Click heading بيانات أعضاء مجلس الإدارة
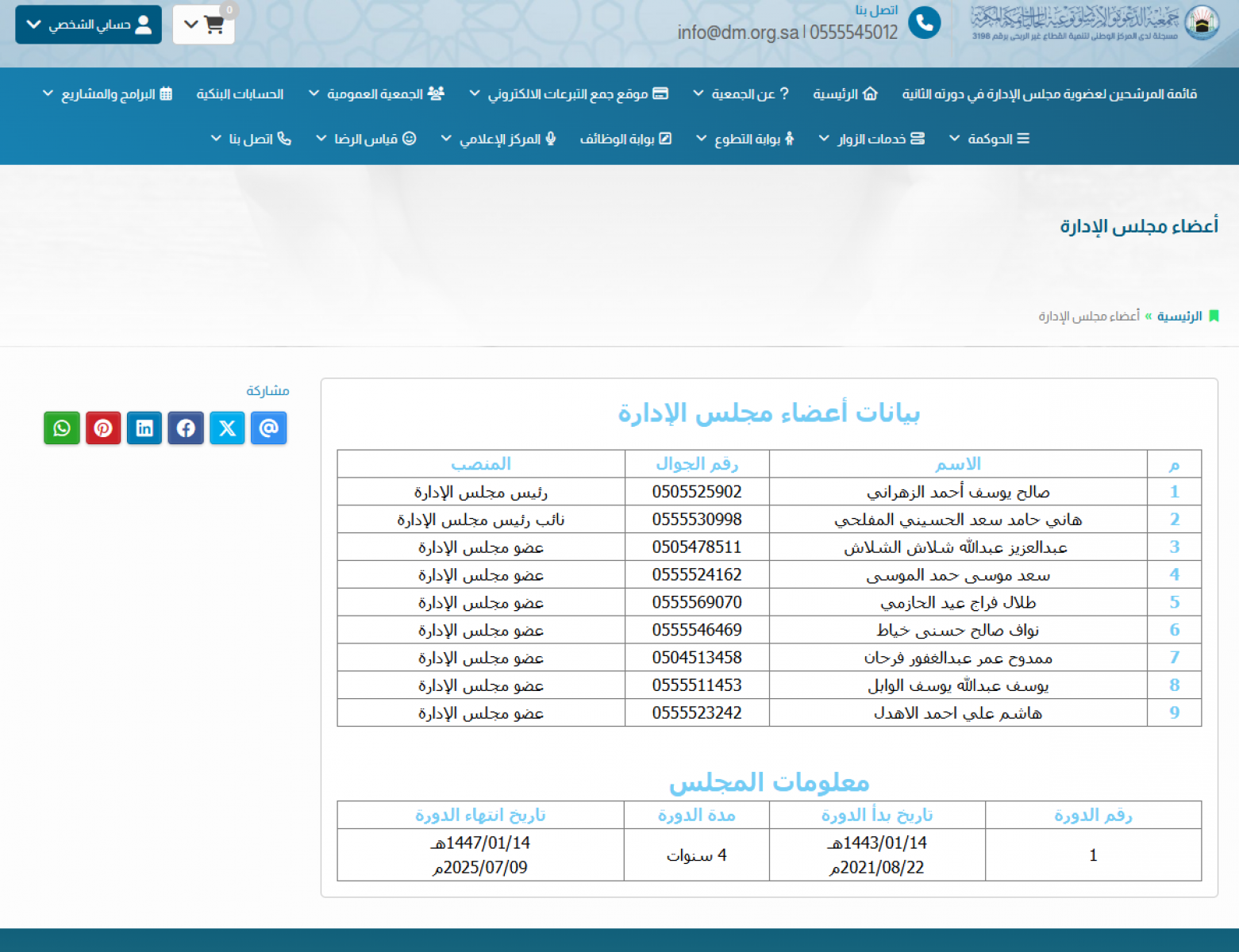Viewport: 1239px width, 952px height. pyautogui.click(x=769, y=413)
